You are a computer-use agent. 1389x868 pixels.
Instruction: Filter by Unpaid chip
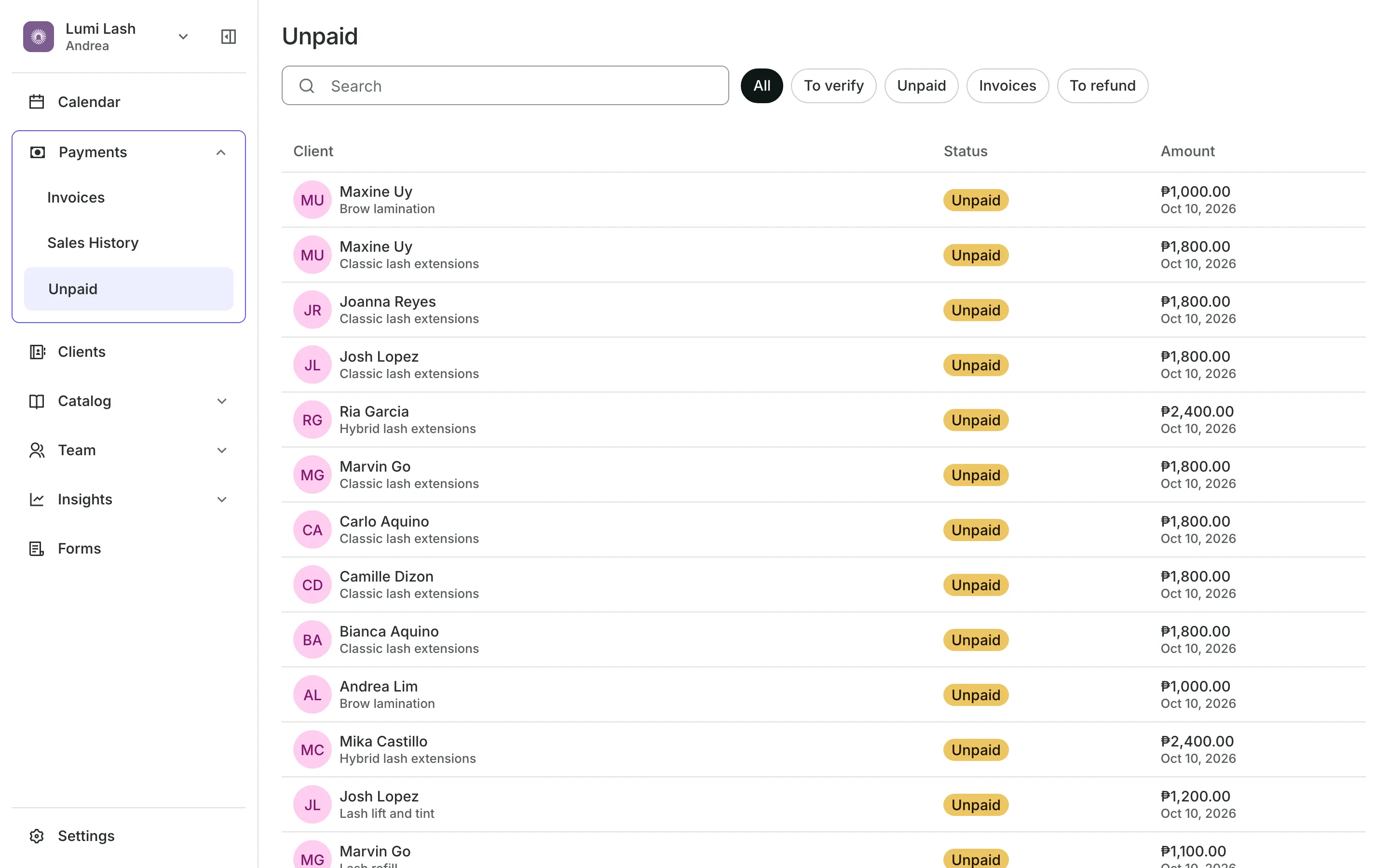click(x=921, y=85)
